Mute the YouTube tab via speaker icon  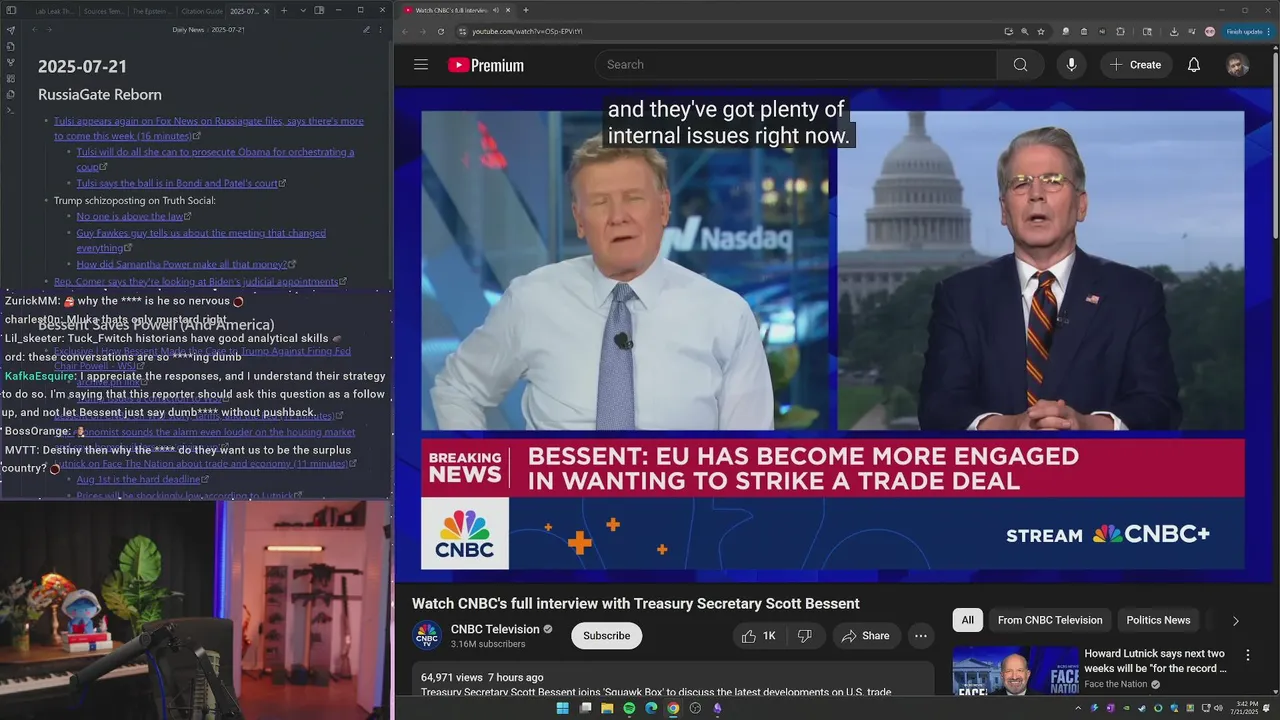point(496,10)
